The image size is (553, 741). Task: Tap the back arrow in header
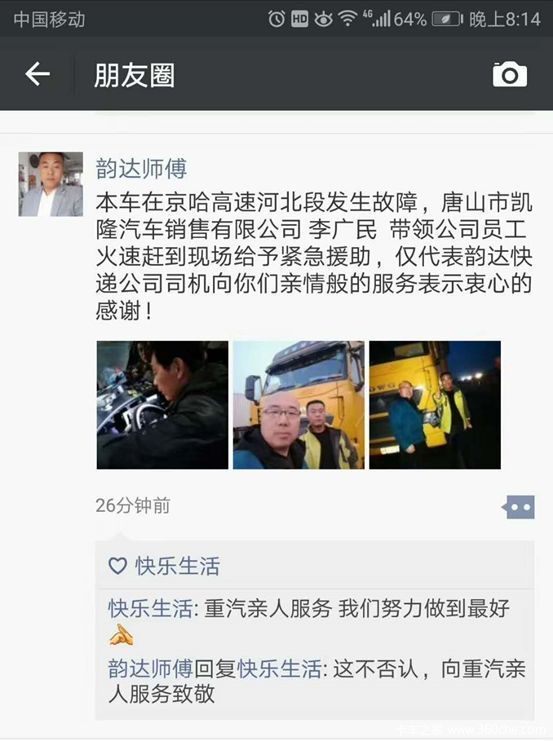click(x=37, y=75)
